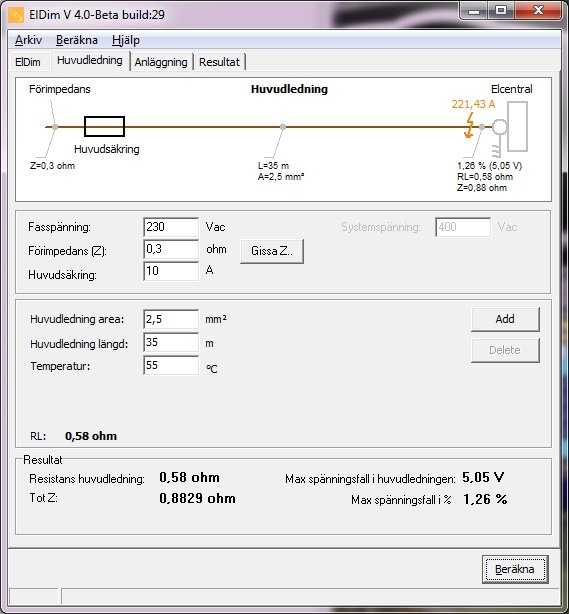Switch to the Resultat tab
Image resolution: width=569 pixels, height=614 pixels.
coord(219,62)
